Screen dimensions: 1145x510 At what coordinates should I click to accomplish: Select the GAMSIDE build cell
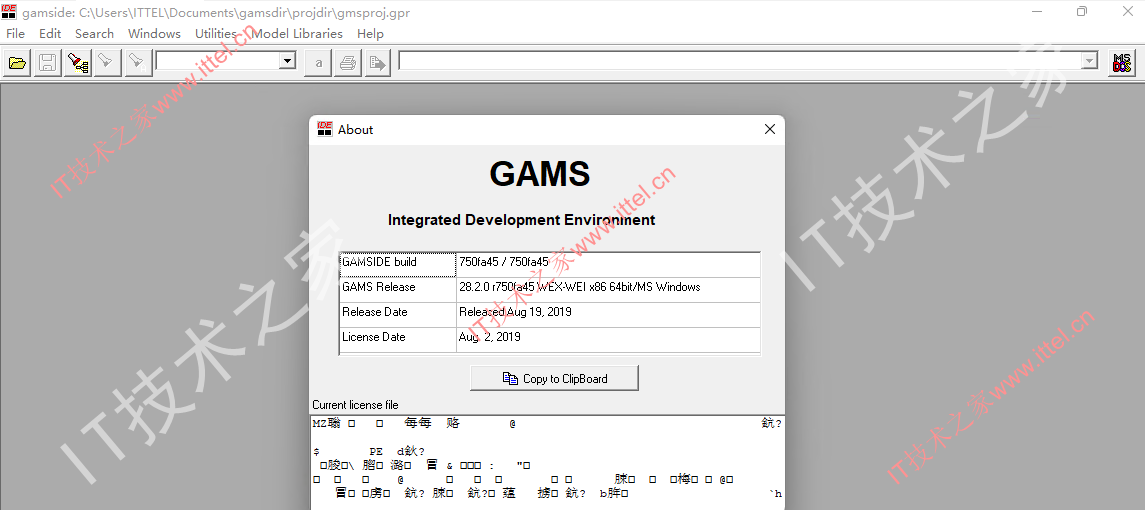[x=398, y=264]
